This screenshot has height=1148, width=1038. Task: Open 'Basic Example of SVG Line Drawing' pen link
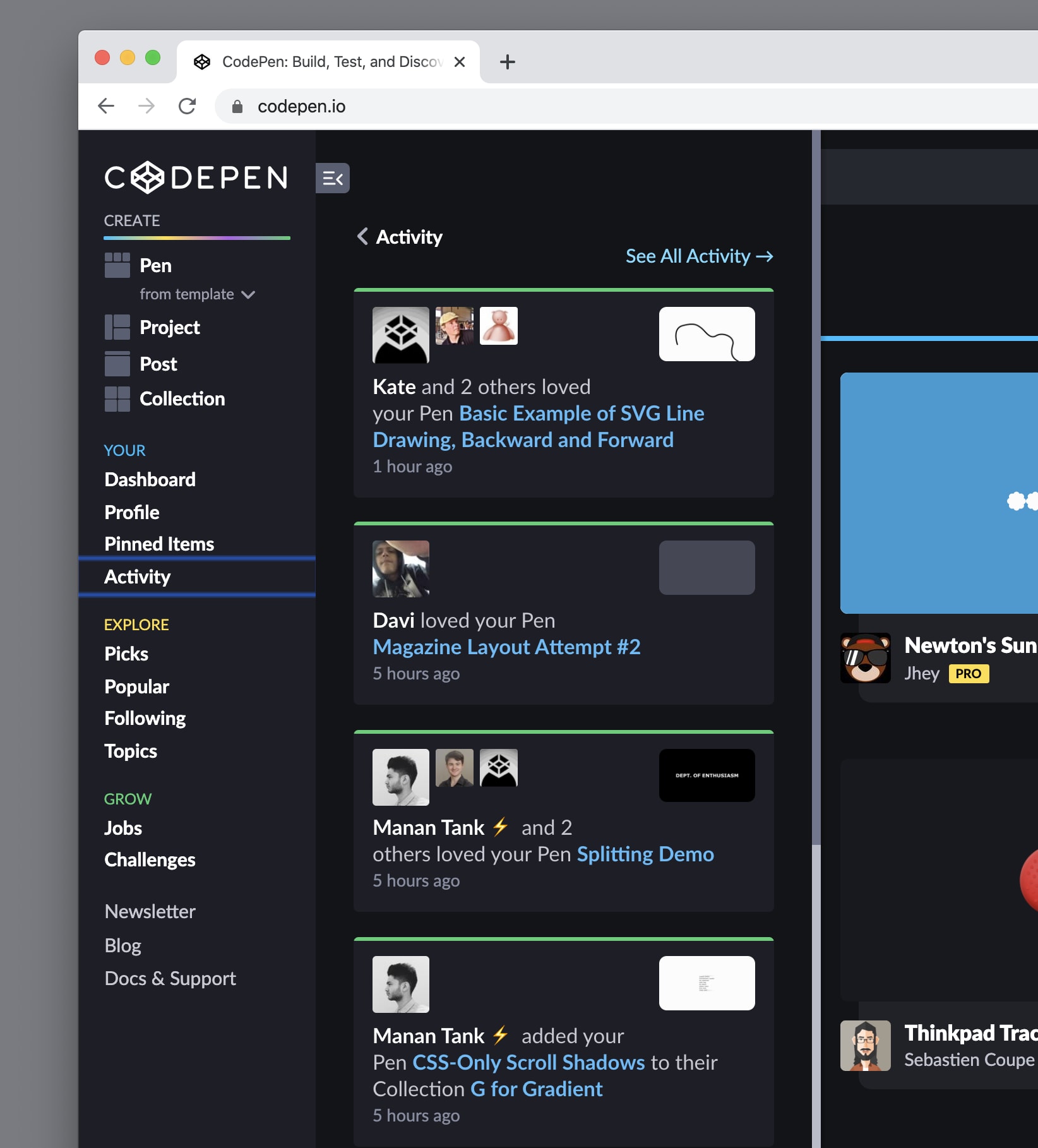539,427
